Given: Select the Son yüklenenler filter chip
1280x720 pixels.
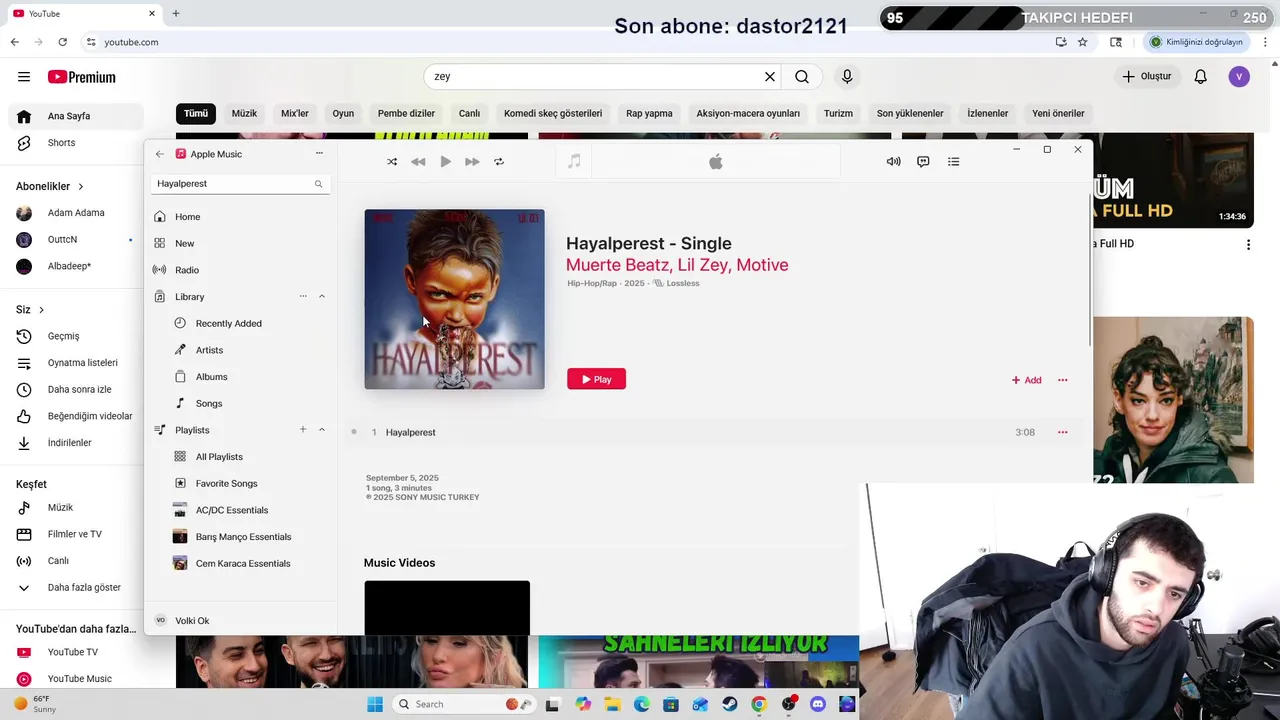Looking at the screenshot, I should click(x=910, y=114).
